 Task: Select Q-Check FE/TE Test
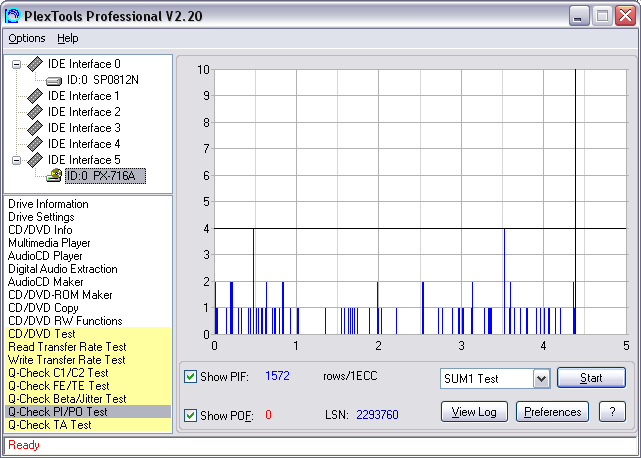pos(88,386)
